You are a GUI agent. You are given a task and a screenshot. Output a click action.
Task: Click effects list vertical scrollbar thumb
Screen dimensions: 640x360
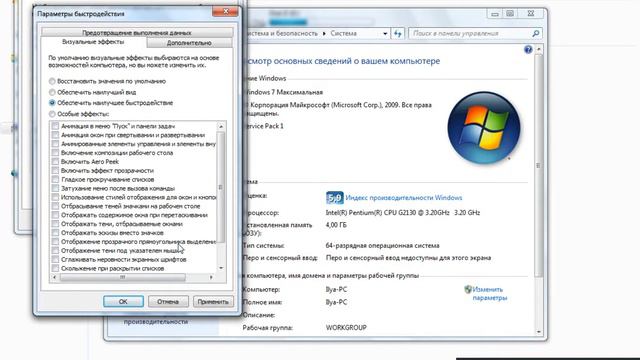[x=221, y=187]
